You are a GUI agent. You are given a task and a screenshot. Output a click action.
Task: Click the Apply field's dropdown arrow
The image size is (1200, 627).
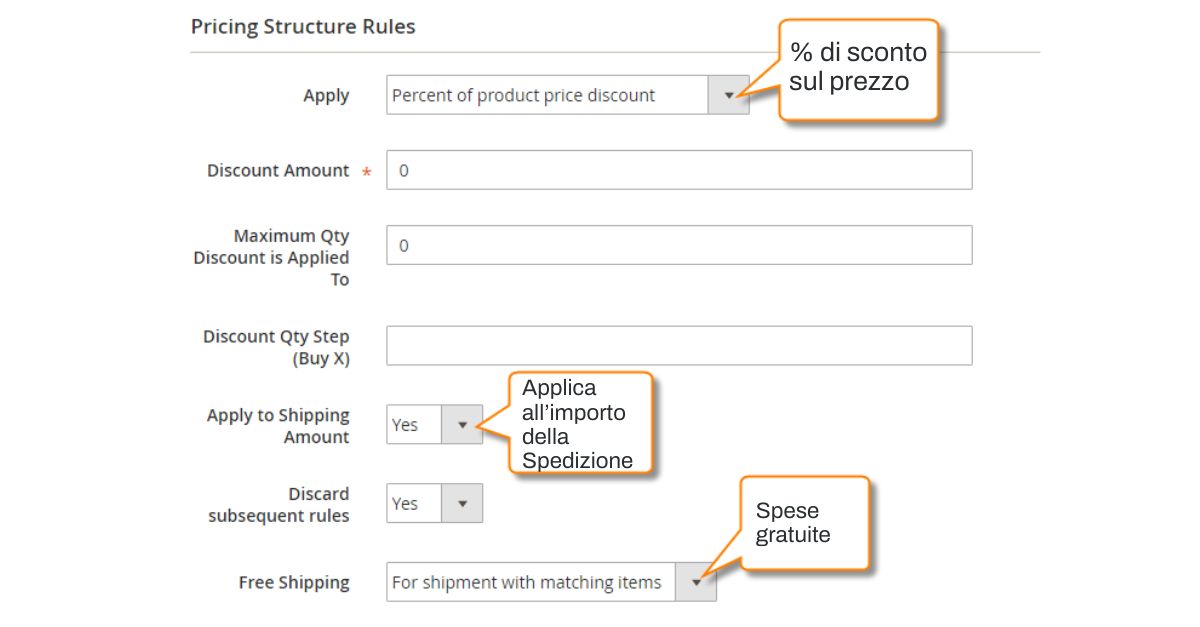[728, 95]
